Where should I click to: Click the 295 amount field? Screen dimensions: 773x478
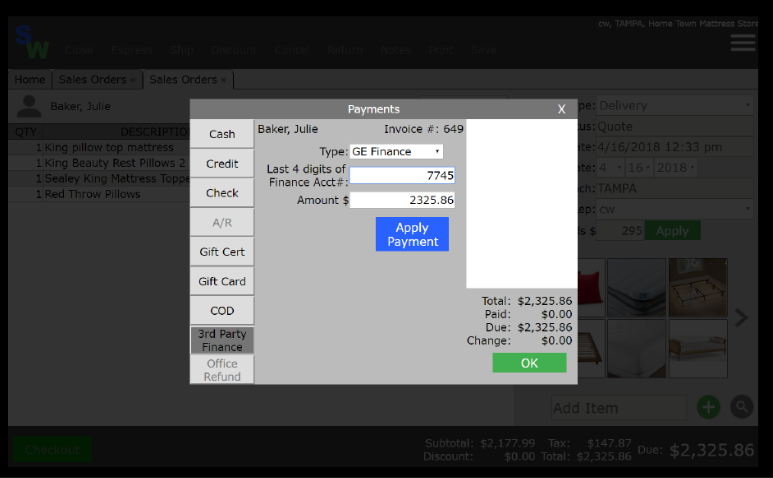point(620,231)
